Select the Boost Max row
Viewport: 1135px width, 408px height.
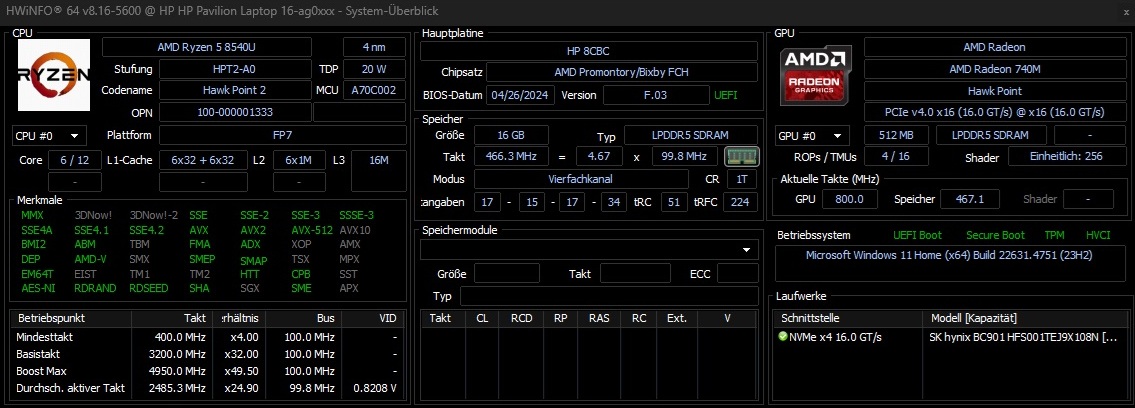tap(207, 371)
